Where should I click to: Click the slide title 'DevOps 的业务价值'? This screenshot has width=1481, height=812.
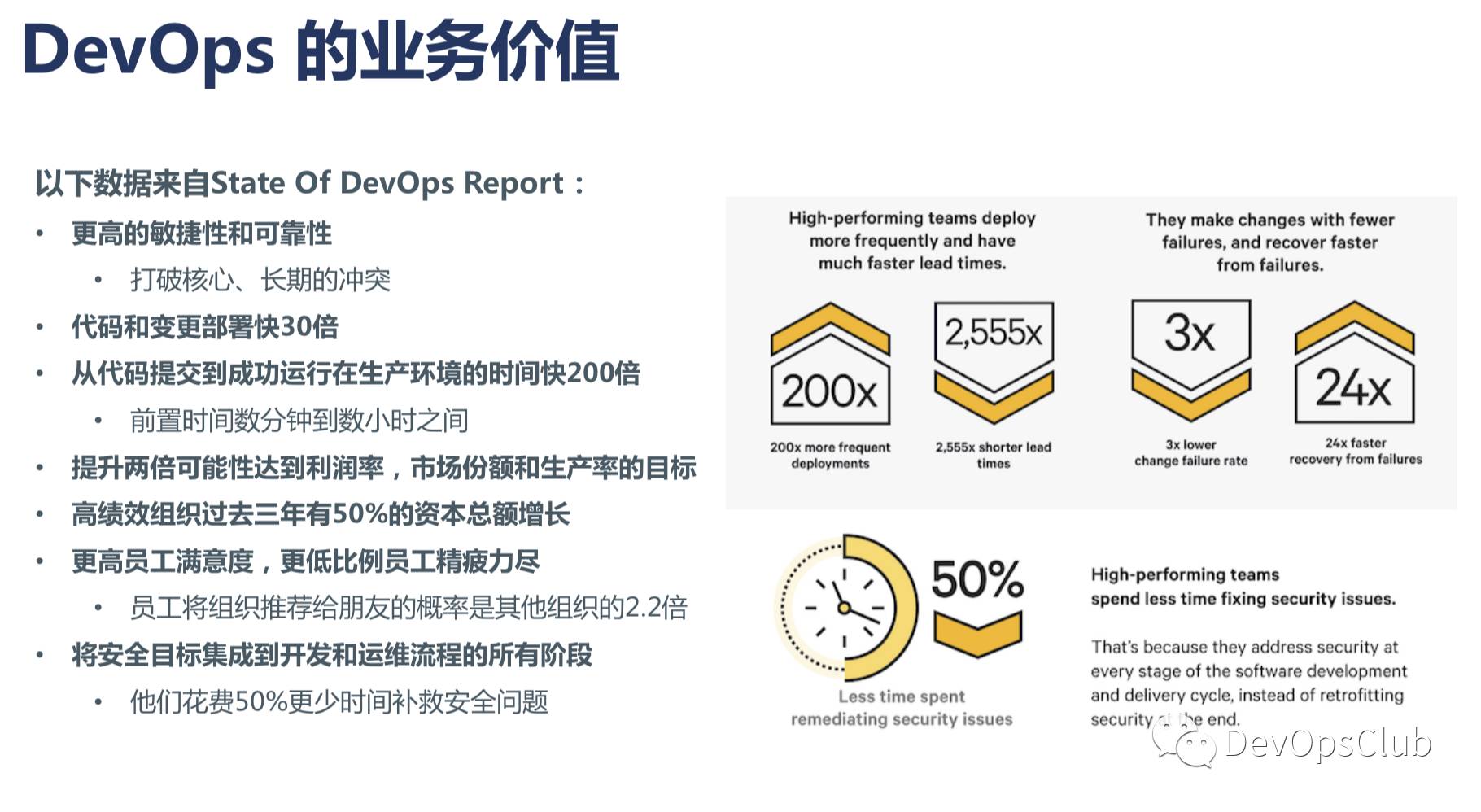tap(321, 52)
